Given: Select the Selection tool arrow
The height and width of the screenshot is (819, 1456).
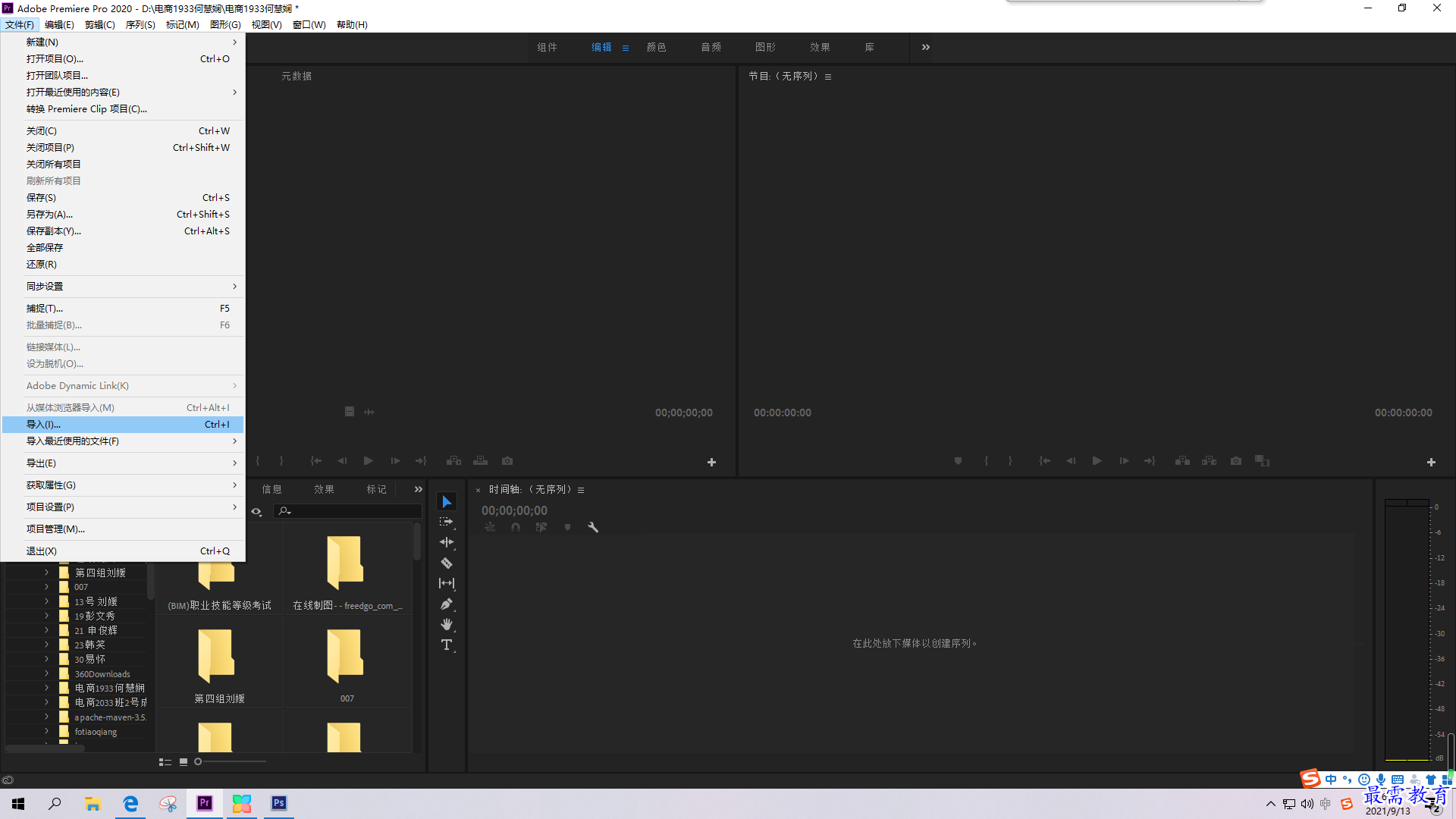Looking at the screenshot, I should point(447,502).
